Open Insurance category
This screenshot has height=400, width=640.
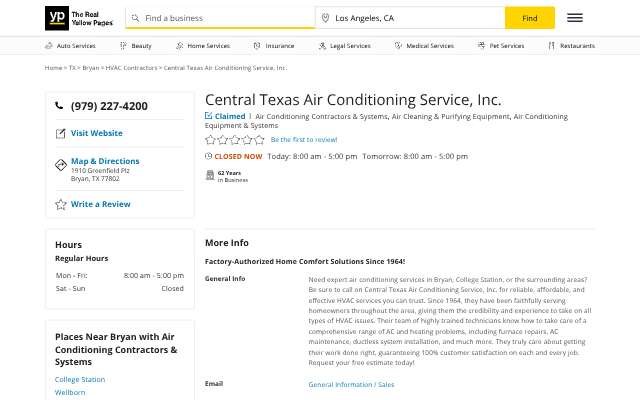[x=273, y=46]
